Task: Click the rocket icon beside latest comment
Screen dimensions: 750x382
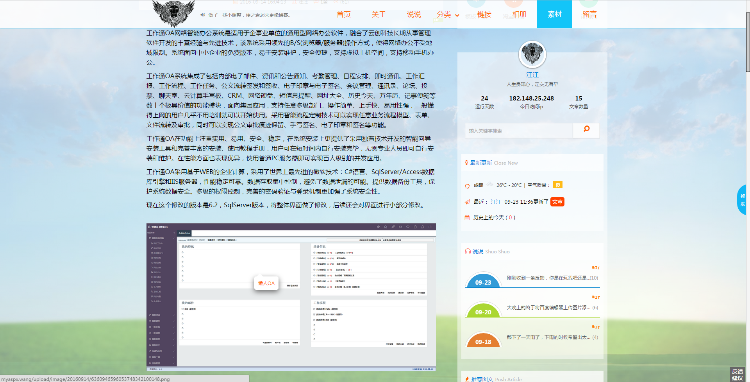Action: coord(467,202)
